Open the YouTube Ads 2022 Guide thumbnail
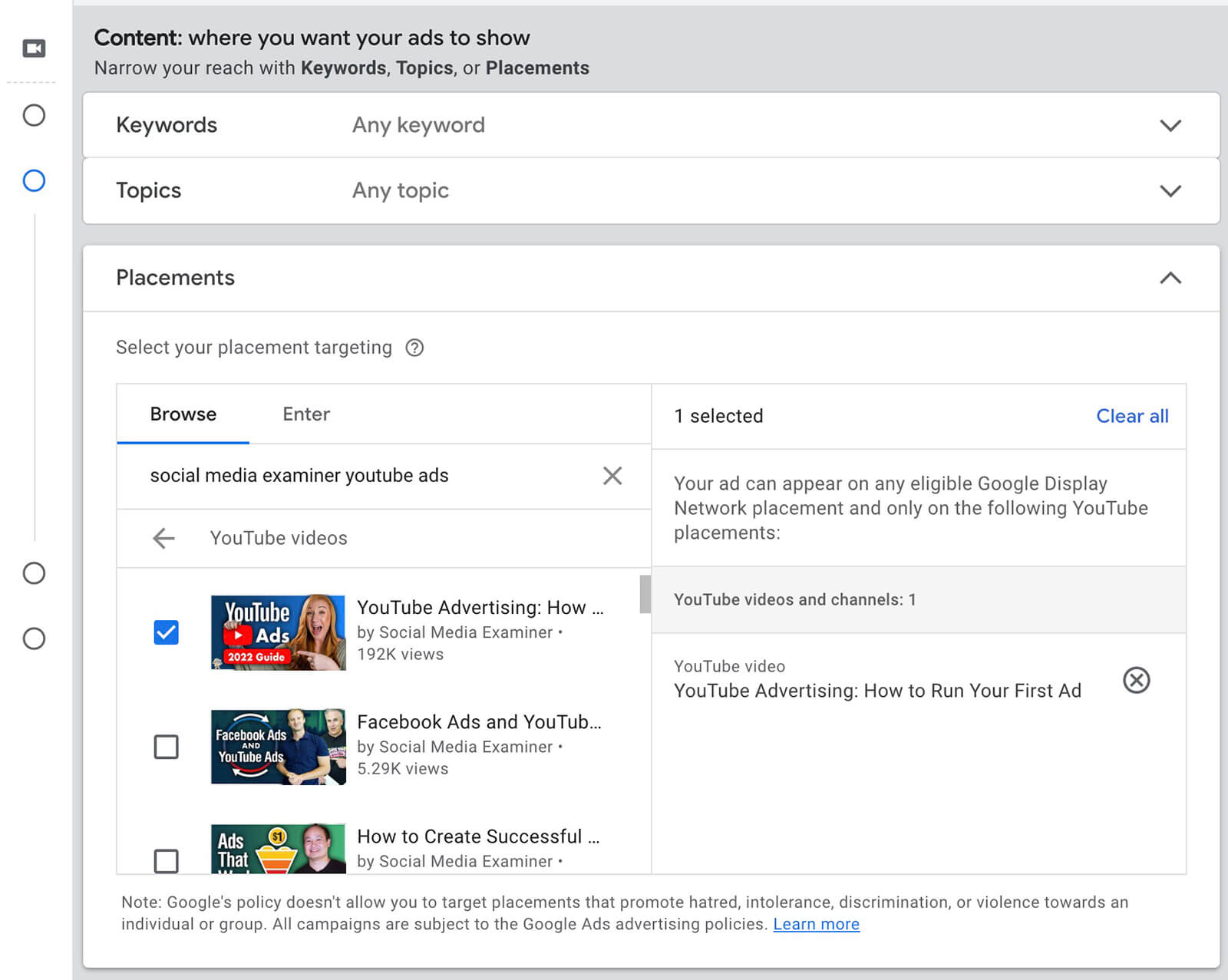The image size is (1228, 980). click(278, 632)
